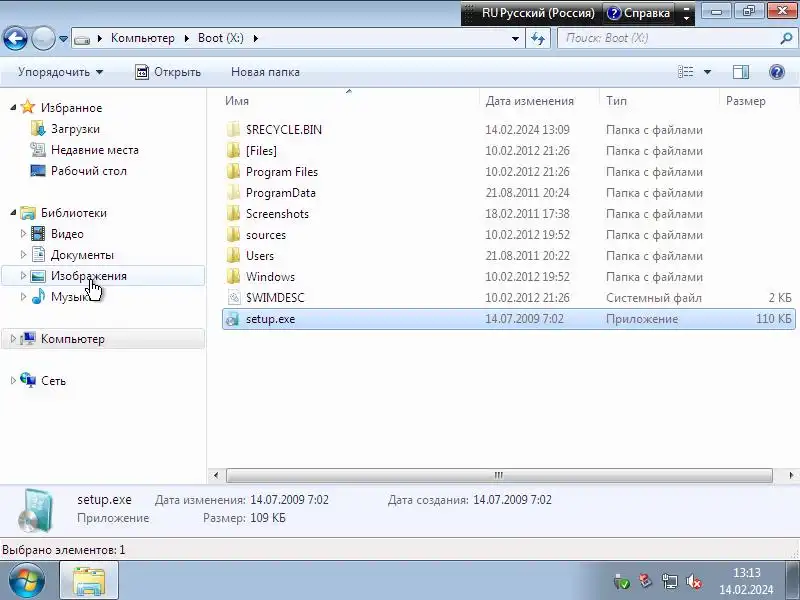Open the network tray icon
Image resolution: width=800 pixels, height=600 pixels.
[669, 581]
